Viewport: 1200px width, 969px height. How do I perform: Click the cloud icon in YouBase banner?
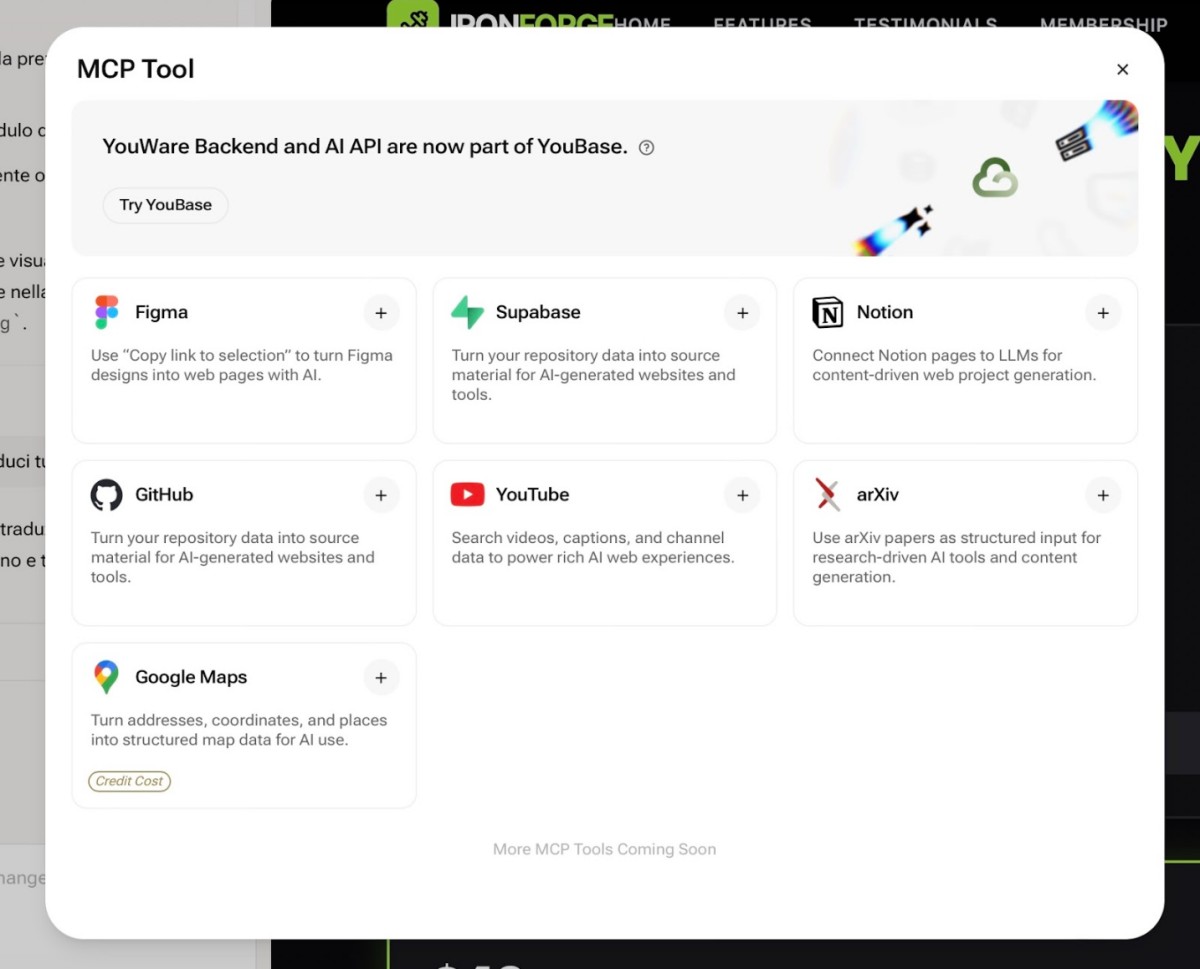[x=995, y=178]
